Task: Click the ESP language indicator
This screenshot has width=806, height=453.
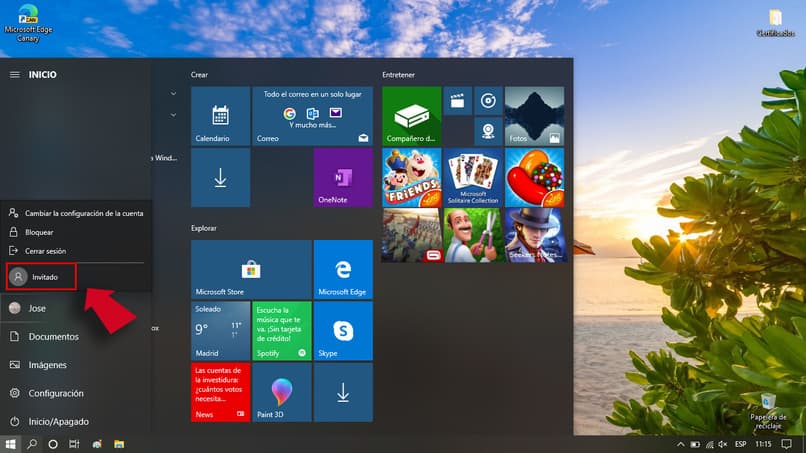Action: pos(741,444)
